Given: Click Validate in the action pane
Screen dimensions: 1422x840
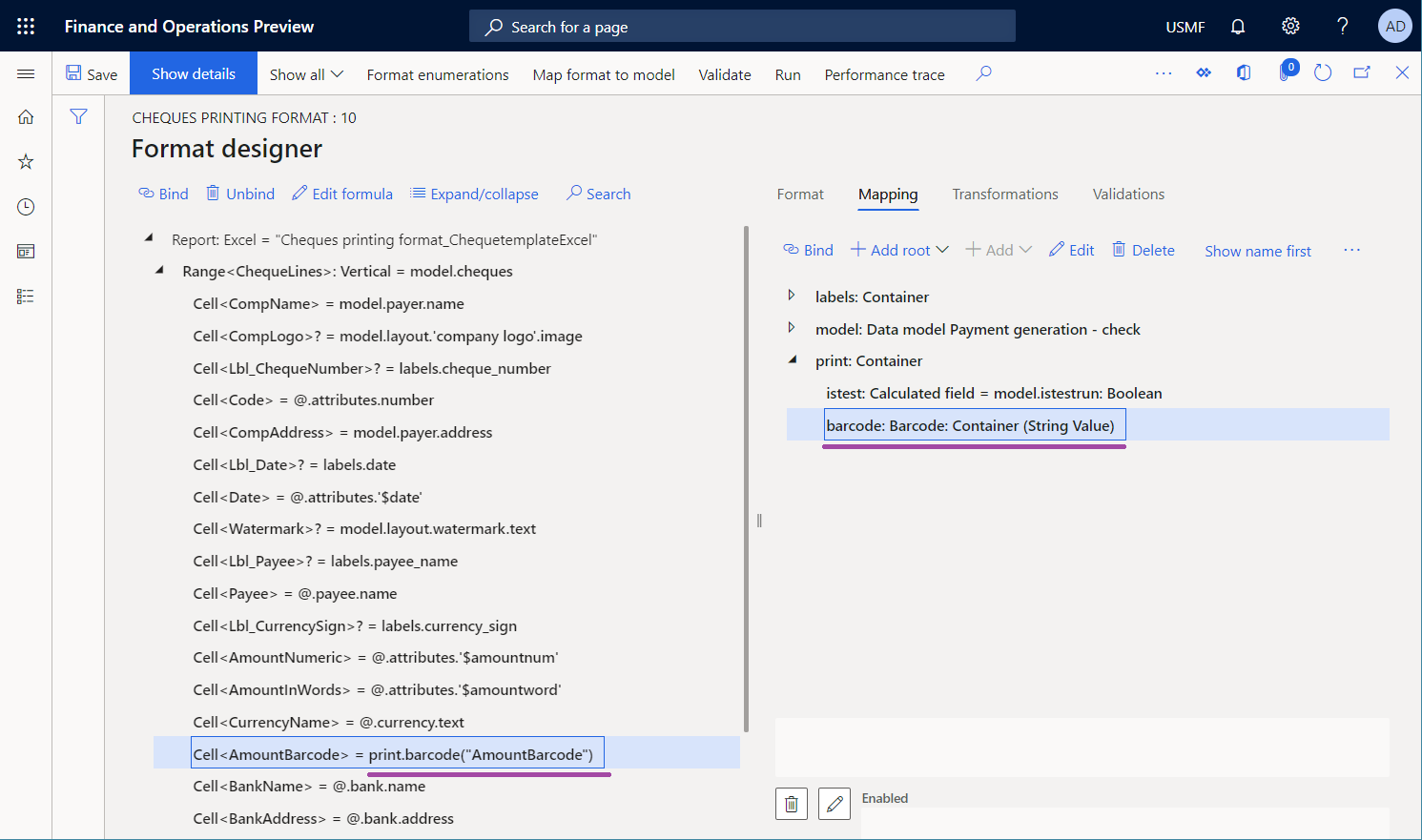Looking at the screenshot, I should [x=725, y=74].
